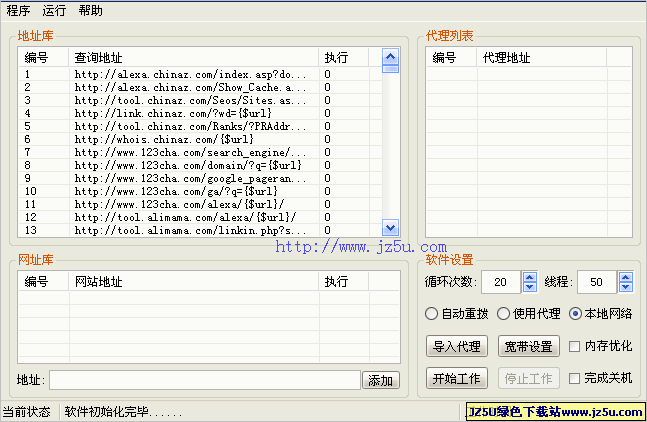647x422 pixels.
Task: Decrease 循环次数 with down arrow
Action: pos(530,287)
